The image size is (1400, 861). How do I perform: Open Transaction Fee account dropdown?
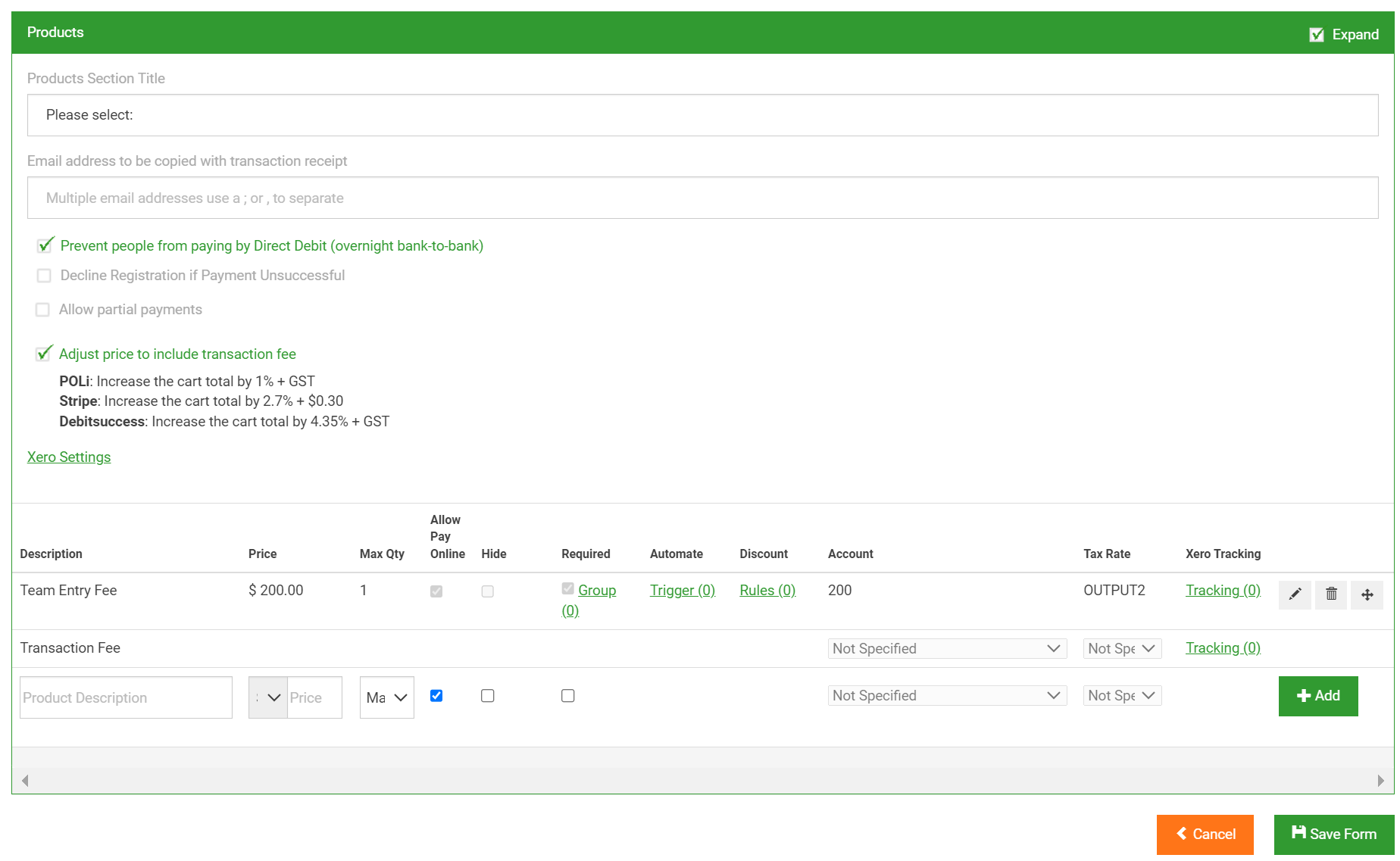947,648
